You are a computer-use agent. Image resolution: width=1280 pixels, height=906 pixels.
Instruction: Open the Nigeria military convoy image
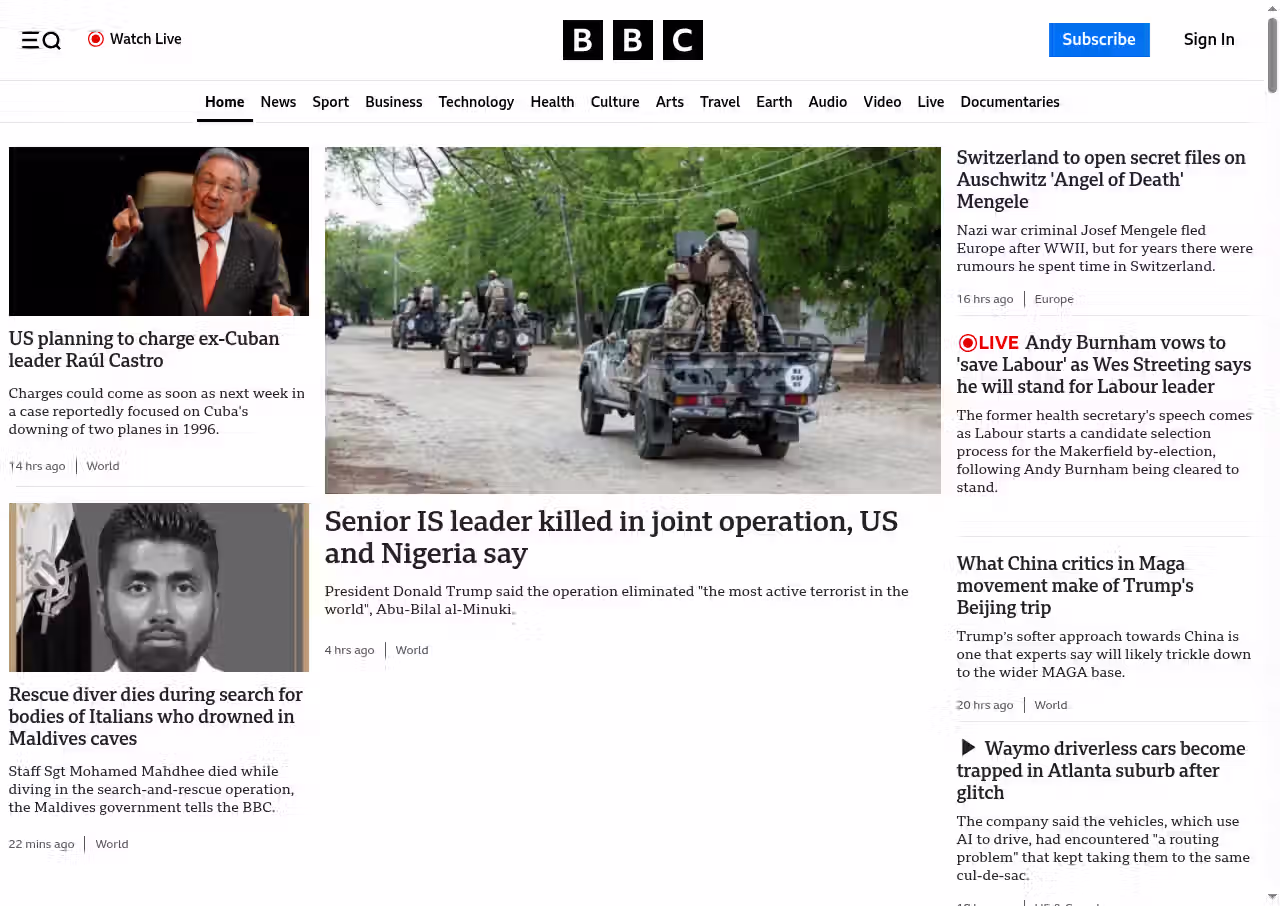[x=633, y=320]
